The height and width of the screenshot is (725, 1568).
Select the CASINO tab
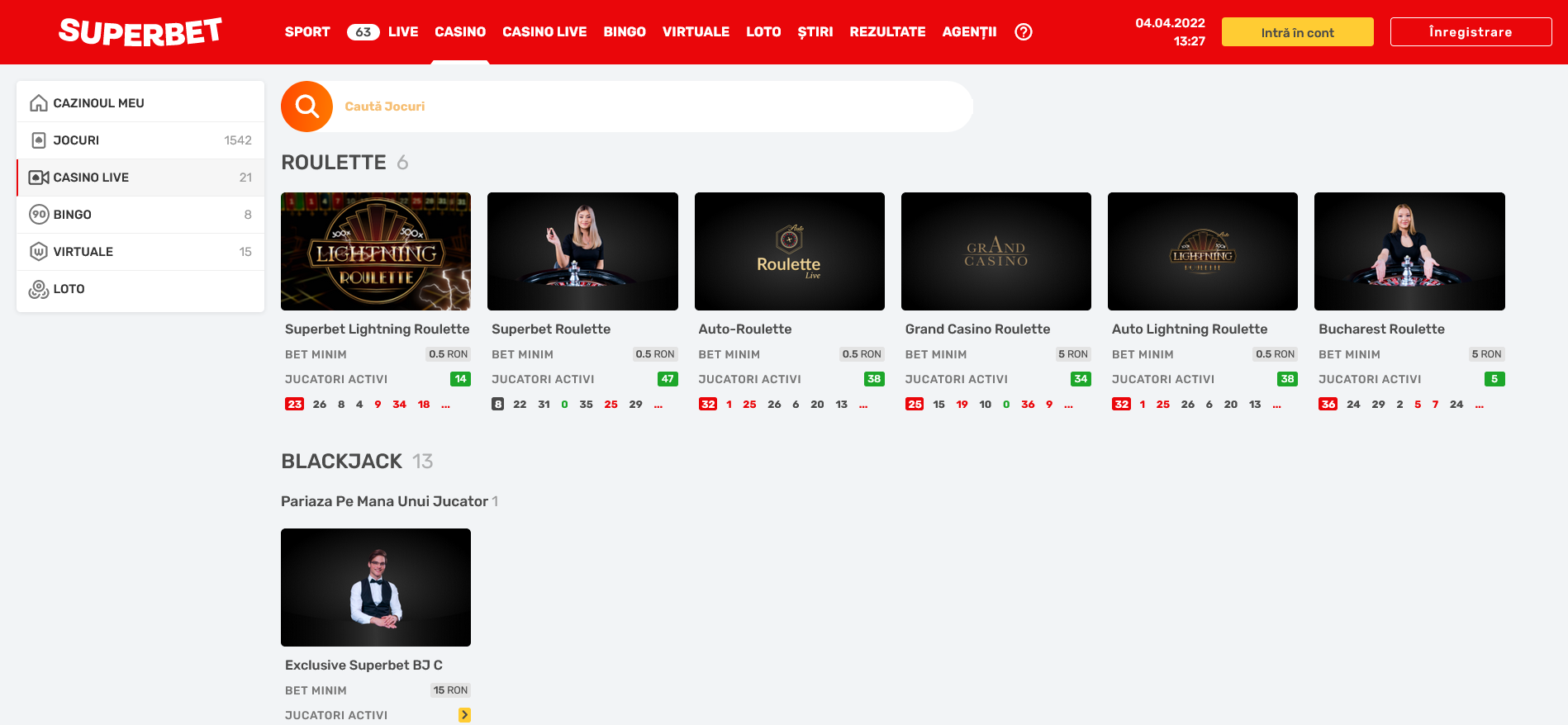[x=460, y=32]
